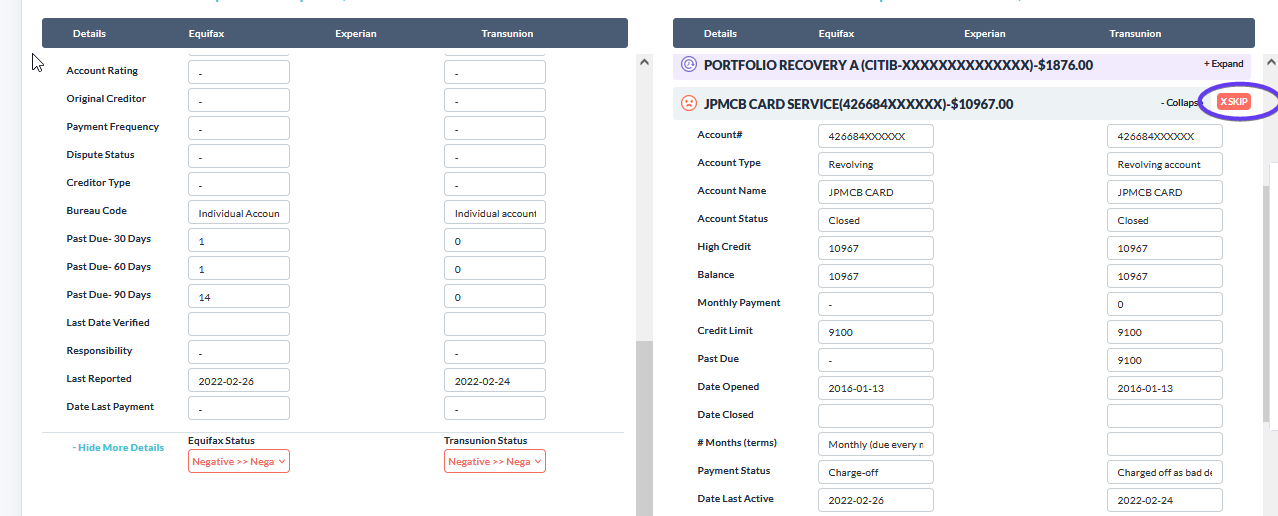Click the @ icon beside Portfolio Recovery
Image resolution: width=1278 pixels, height=516 pixels.
pos(688,65)
